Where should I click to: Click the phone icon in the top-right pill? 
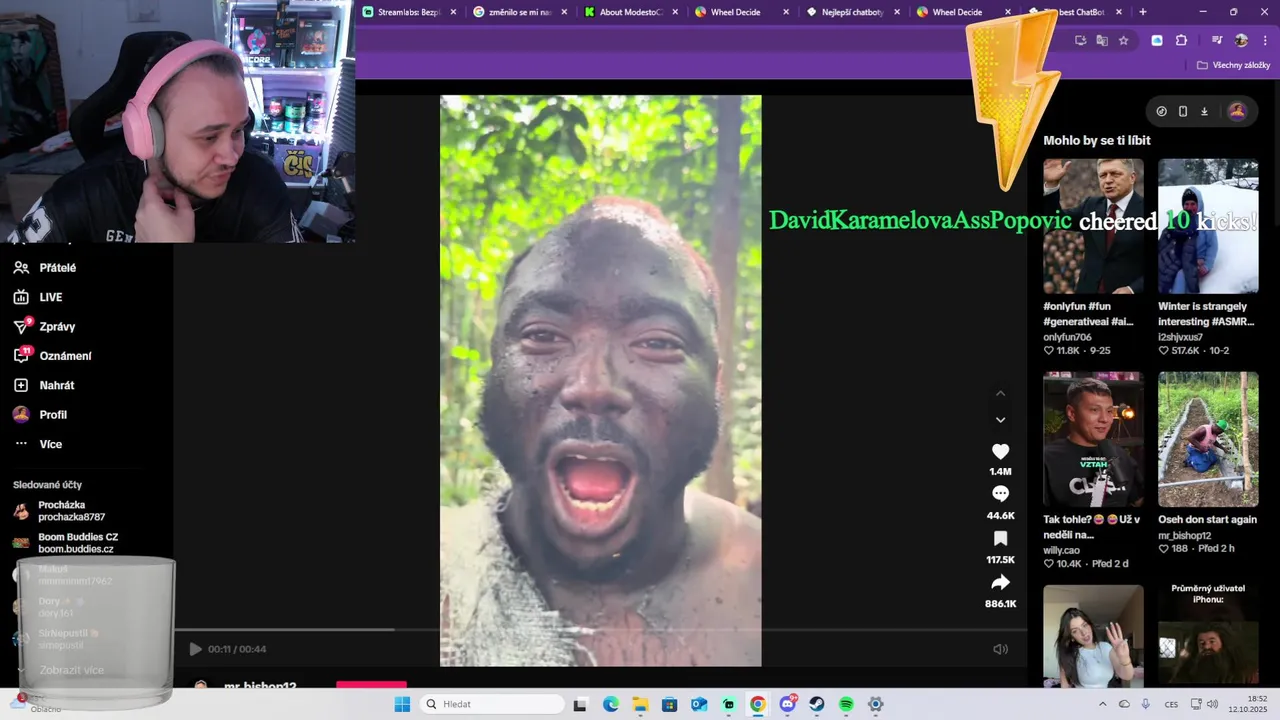point(1183,111)
